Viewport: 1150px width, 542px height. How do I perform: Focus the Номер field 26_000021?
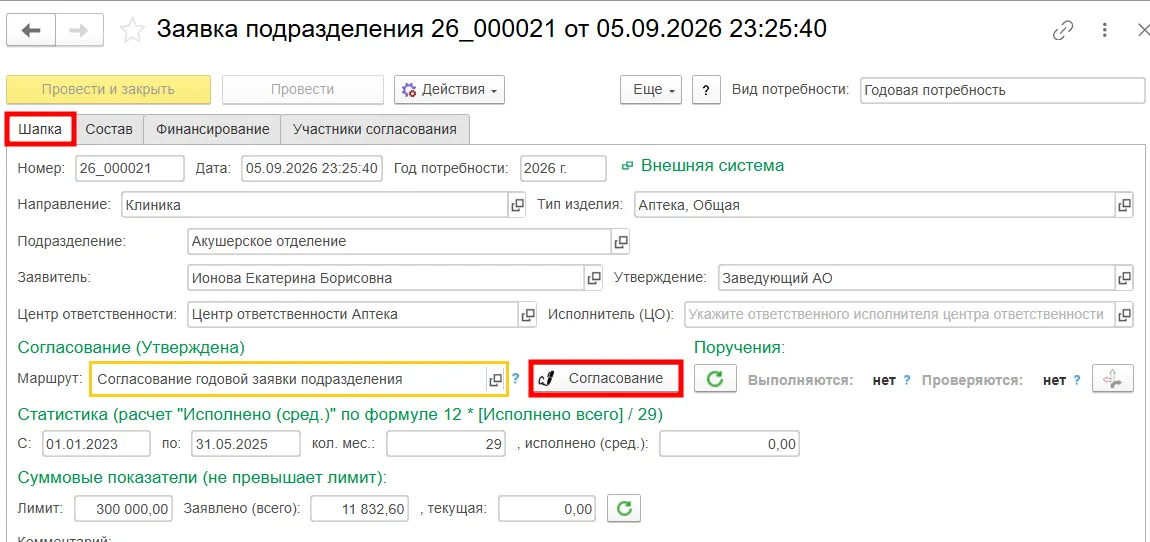pos(130,168)
